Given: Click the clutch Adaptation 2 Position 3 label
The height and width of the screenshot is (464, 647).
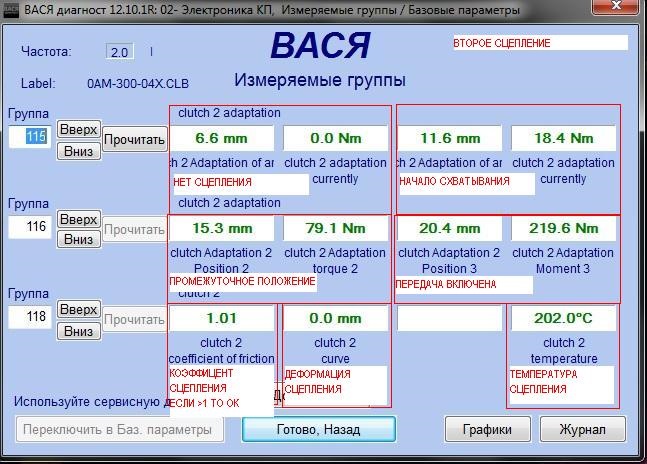Looking at the screenshot, I should [449, 261].
